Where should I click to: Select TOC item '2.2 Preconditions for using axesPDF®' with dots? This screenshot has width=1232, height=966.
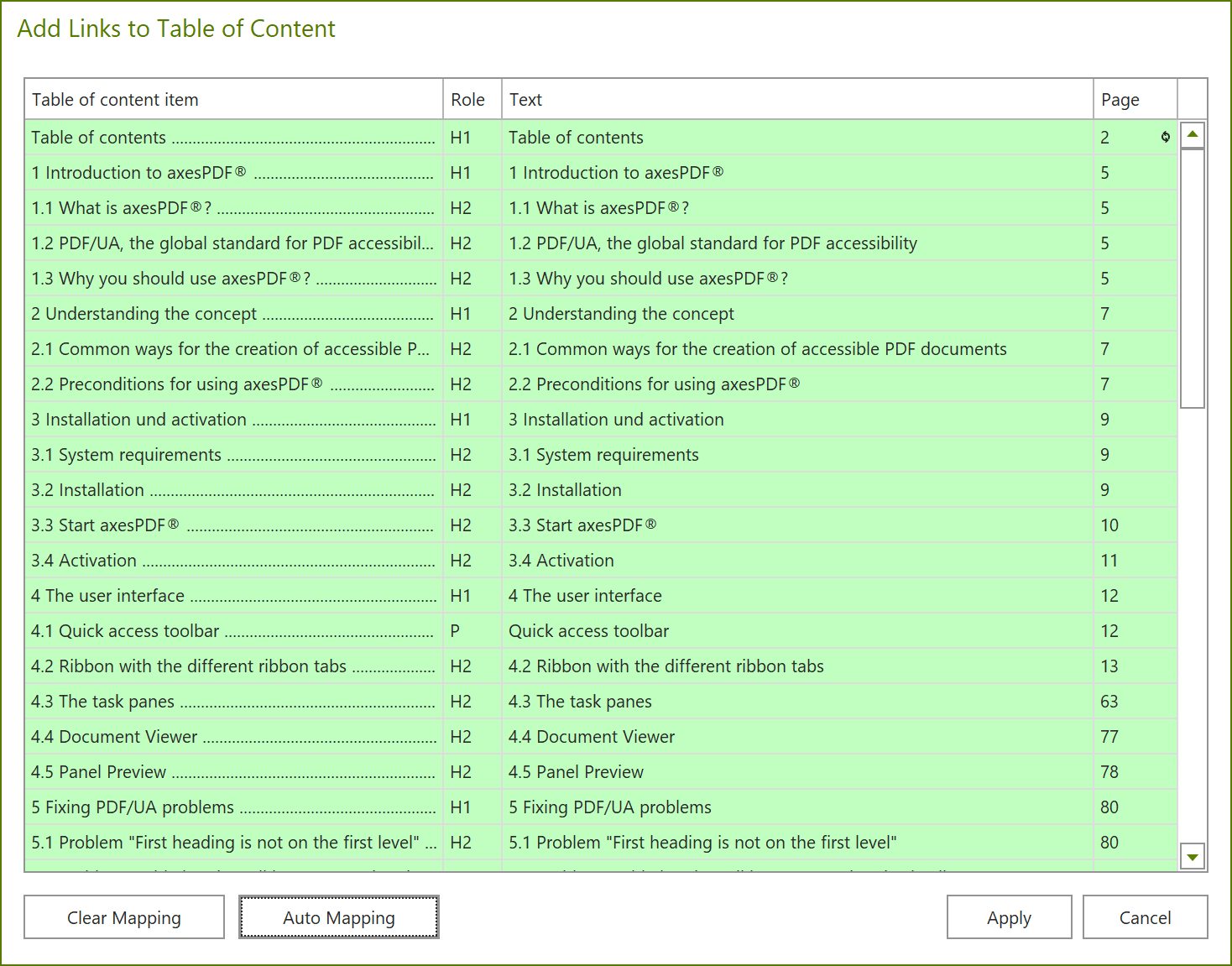pyautogui.click(x=234, y=384)
